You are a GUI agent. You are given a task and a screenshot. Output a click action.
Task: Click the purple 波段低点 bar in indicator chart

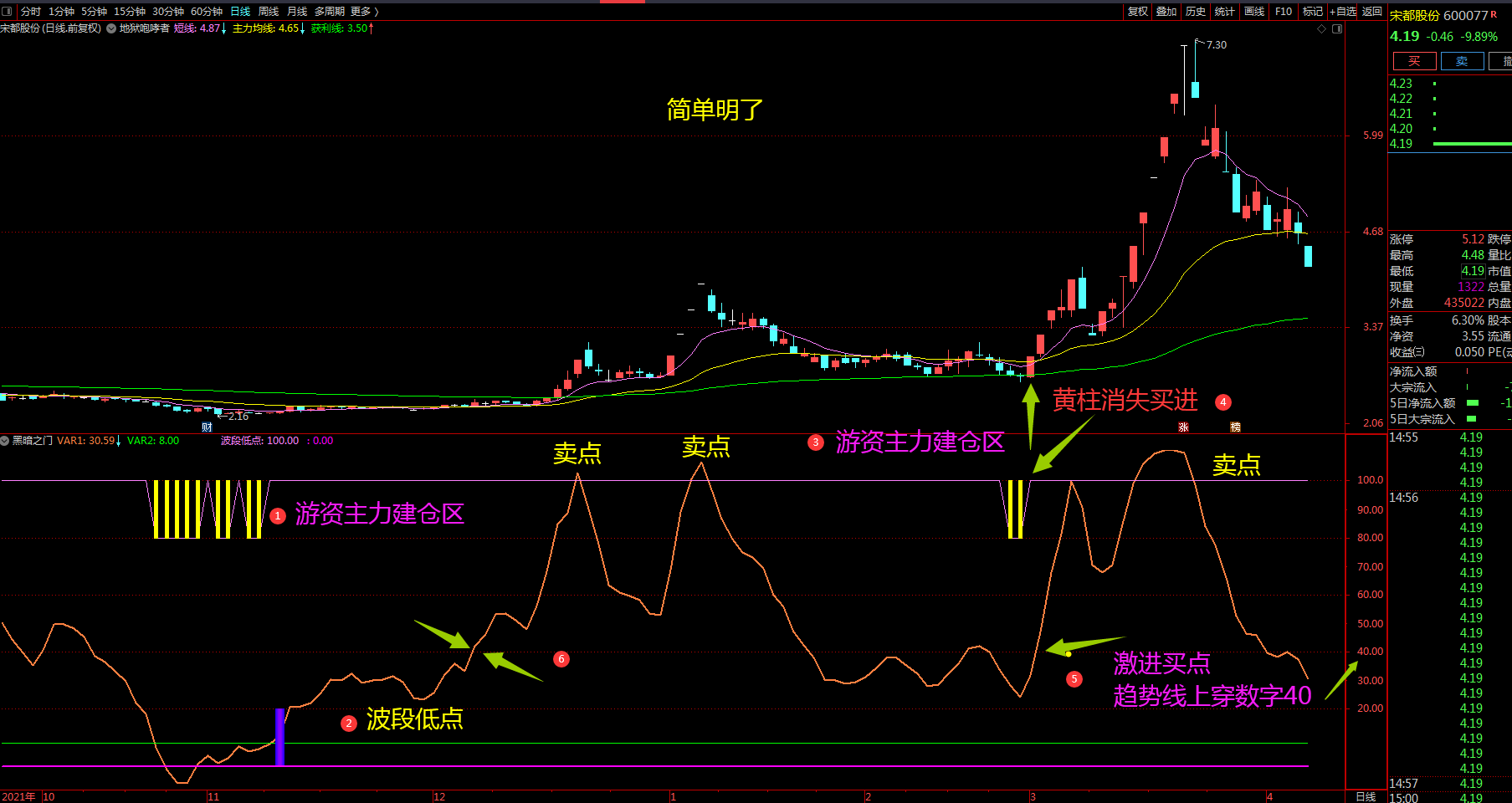pos(279,737)
